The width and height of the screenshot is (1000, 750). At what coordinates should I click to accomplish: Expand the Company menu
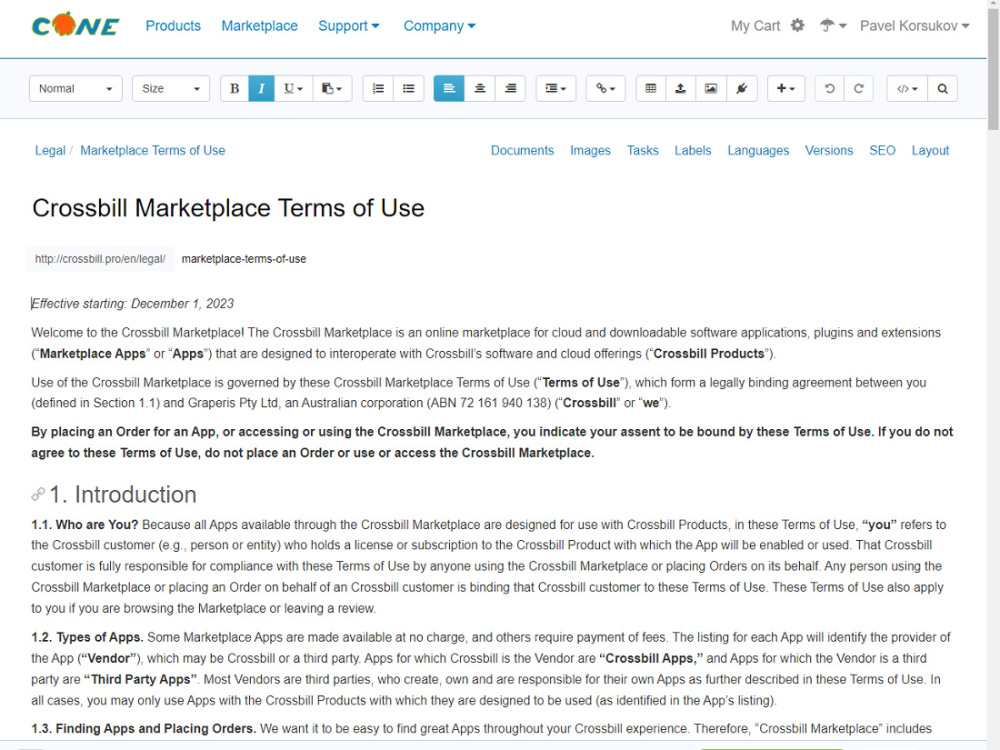[x=439, y=26]
